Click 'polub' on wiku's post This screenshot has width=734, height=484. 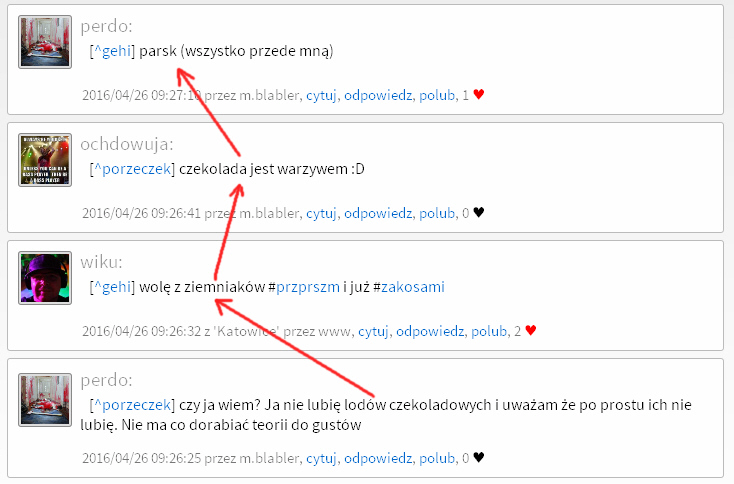coord(489,331)
